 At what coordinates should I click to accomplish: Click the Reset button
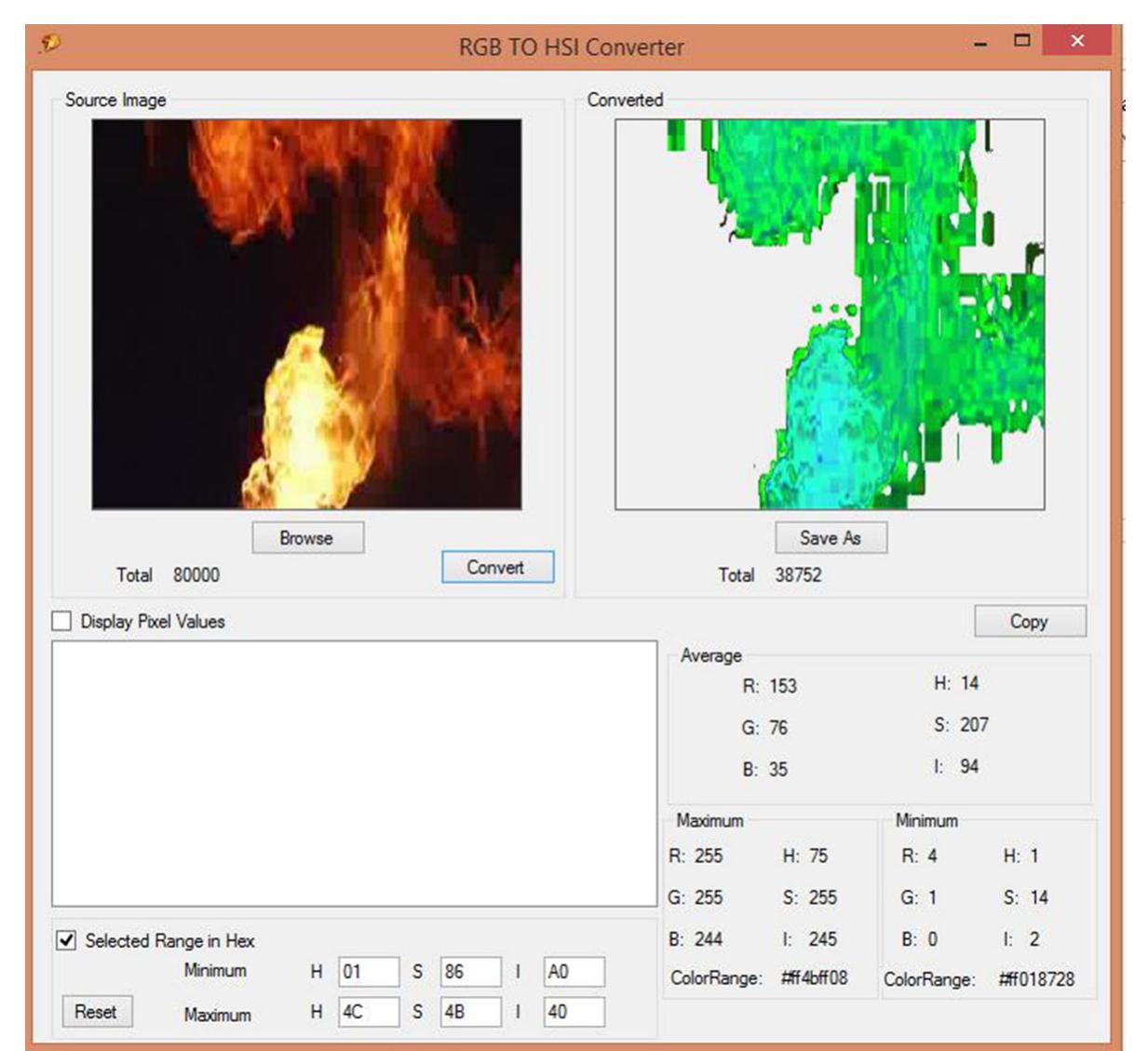97,1012
